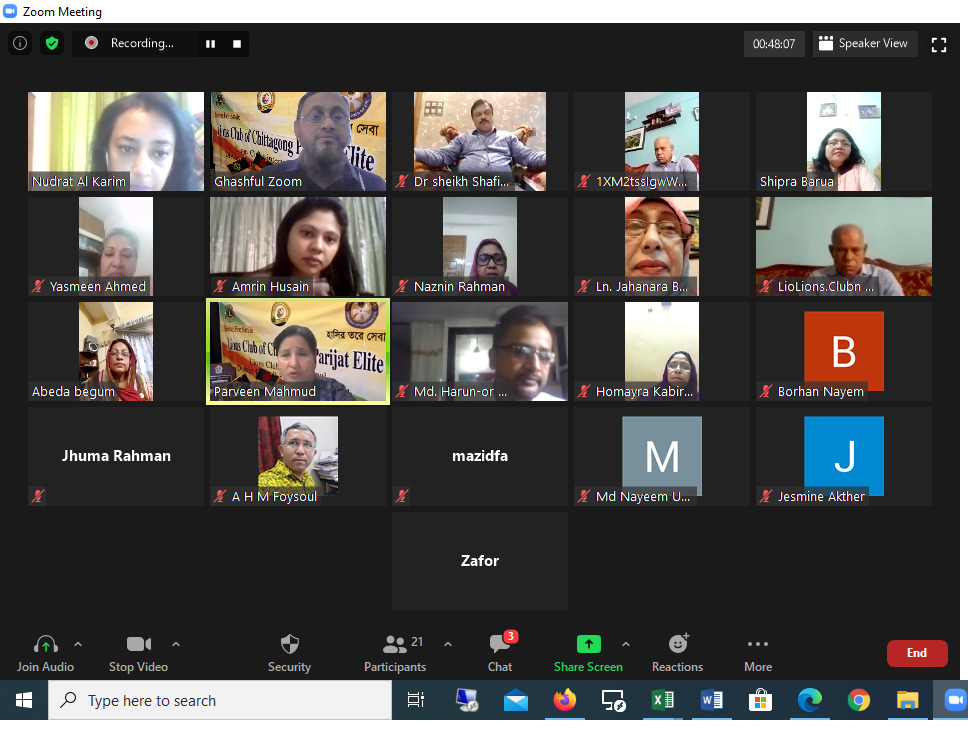Click the green encryption shield icon
This screenshot has width=968, height=729.
pos(51,43)
